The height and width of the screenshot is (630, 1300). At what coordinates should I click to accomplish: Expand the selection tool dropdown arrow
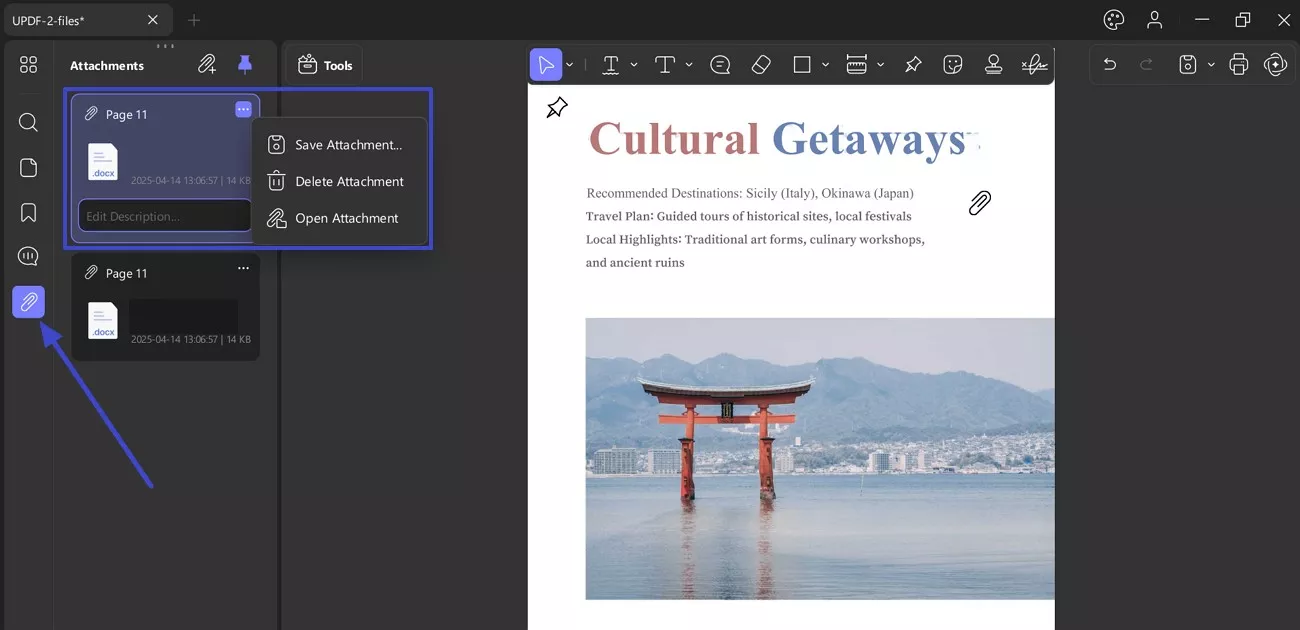[570, 65]
